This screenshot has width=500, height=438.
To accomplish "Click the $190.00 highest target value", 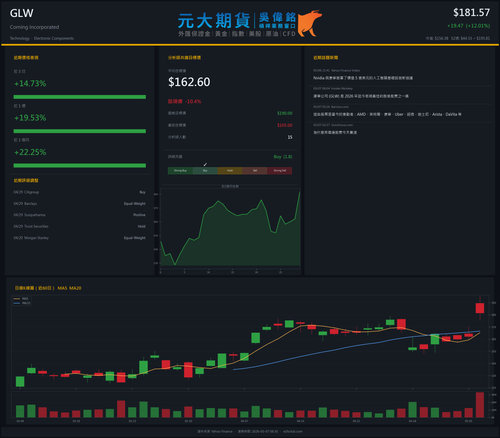I will coord(285,113).
